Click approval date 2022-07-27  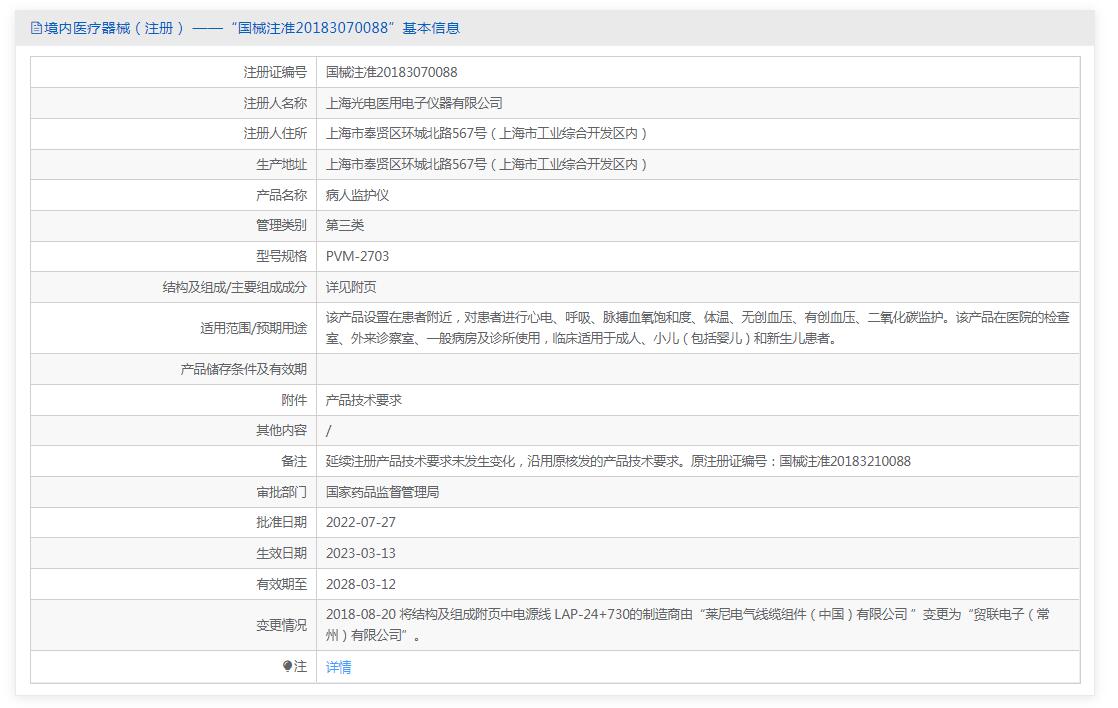coord(361,522)
